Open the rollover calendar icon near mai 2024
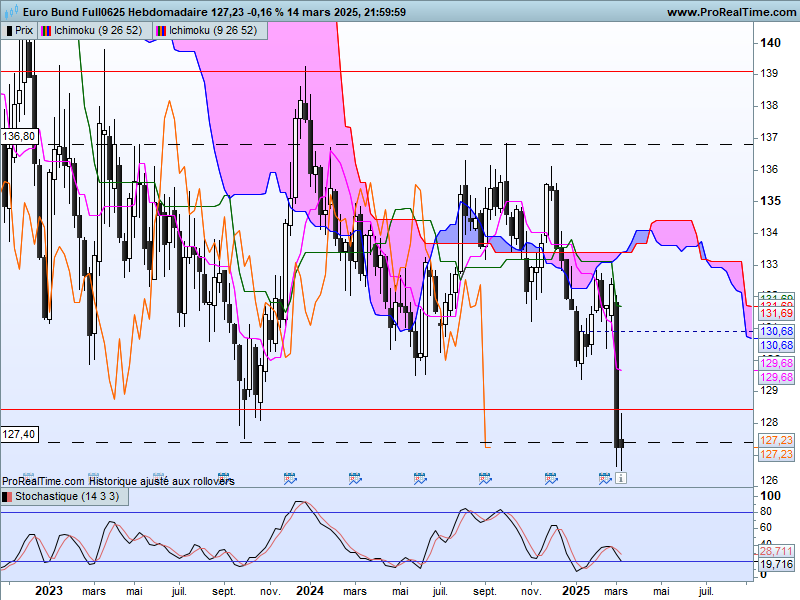 point(420,478)
